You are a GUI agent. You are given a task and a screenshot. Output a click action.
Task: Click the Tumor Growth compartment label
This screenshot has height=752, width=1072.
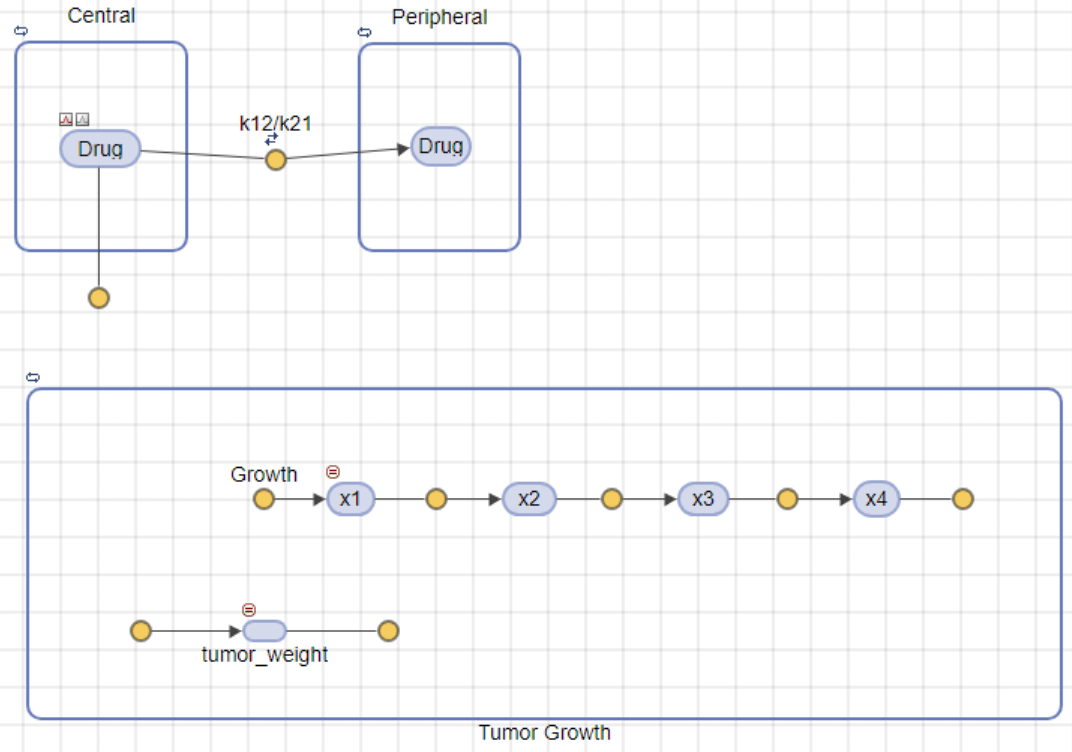click(x=544, y=733)
